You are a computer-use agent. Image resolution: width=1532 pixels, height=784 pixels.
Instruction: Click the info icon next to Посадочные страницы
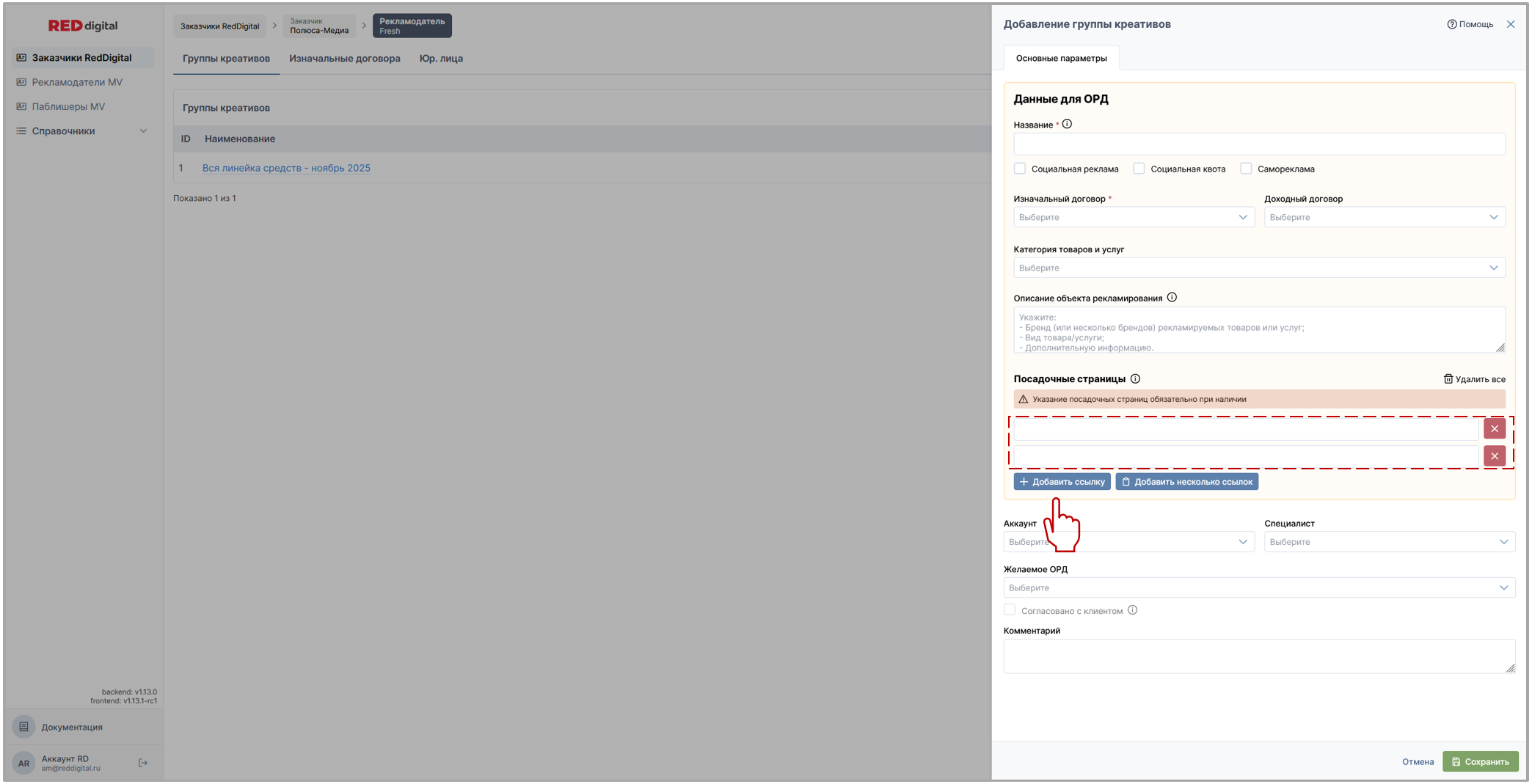click(x=1135, y=379)
